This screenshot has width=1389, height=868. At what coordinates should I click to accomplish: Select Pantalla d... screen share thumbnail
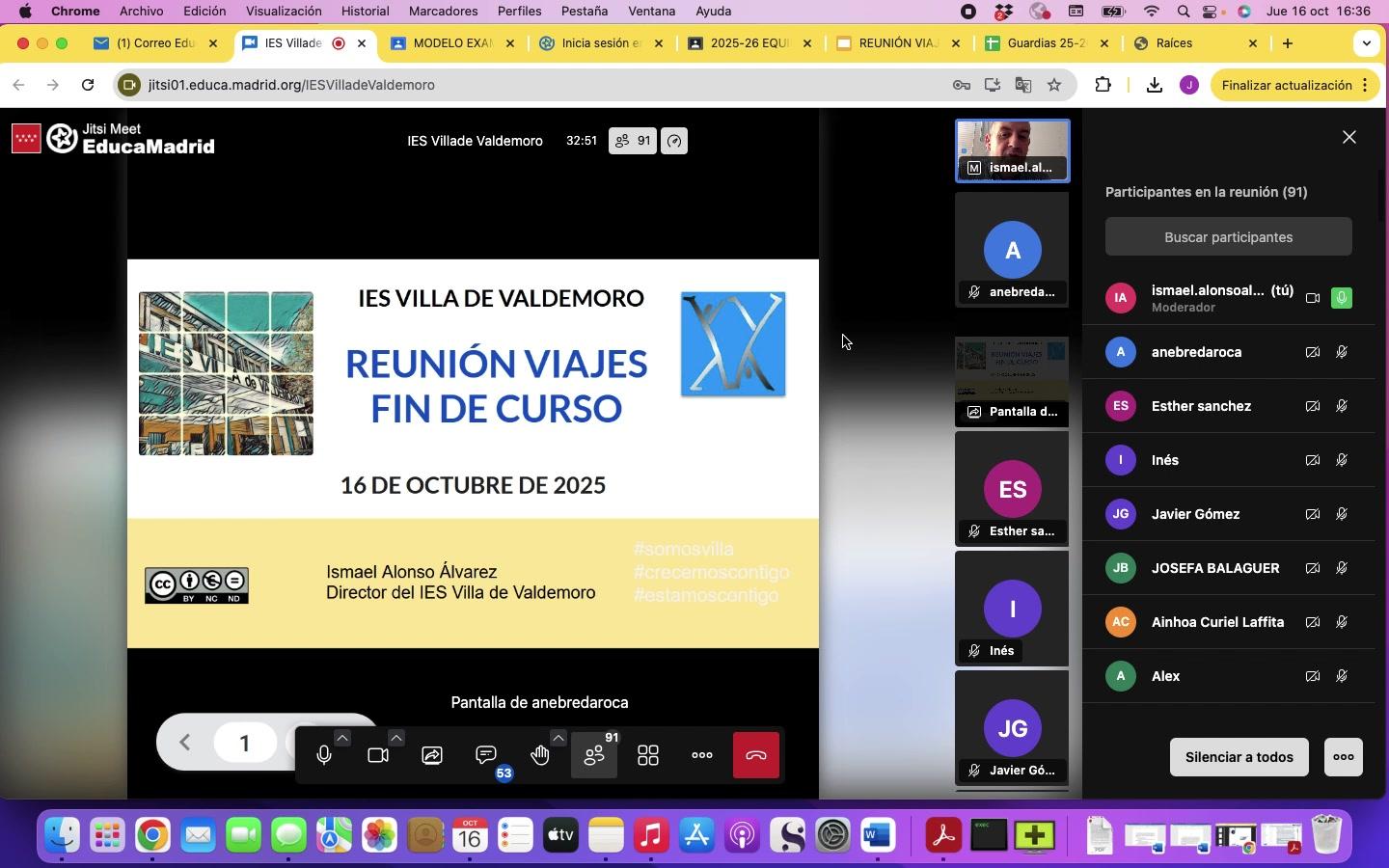point(1012,381)
